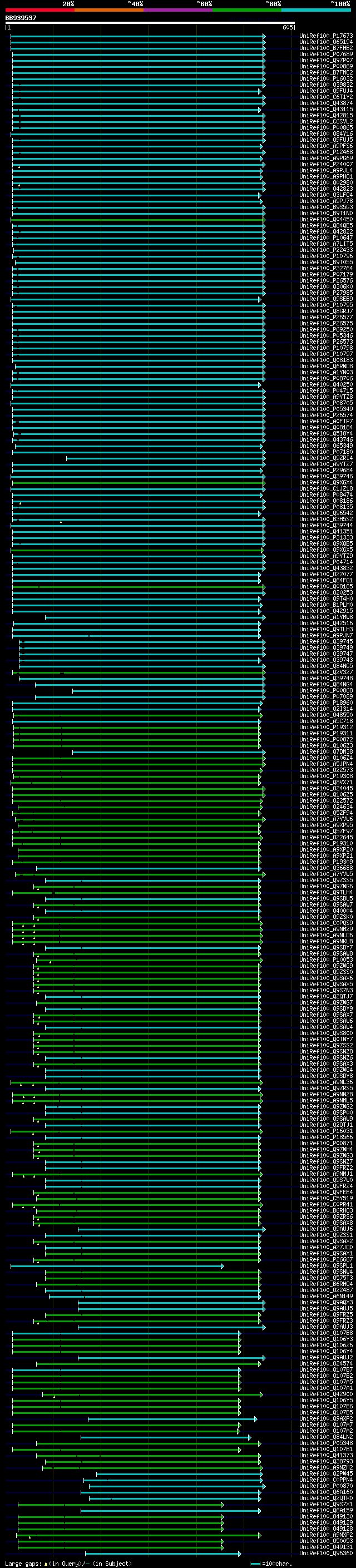Open hit UniRef100_P17673

pyautogui.click(x=326, y=36)
